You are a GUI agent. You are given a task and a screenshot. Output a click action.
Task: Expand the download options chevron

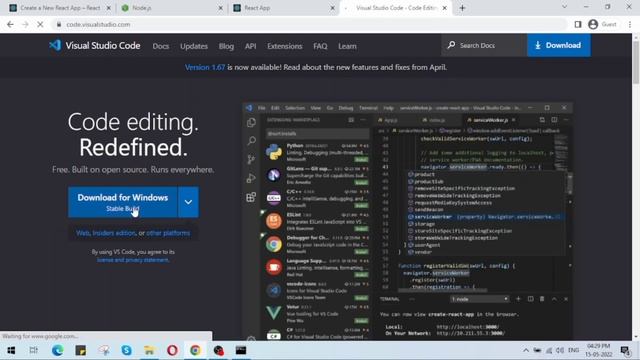coord(188,202)
